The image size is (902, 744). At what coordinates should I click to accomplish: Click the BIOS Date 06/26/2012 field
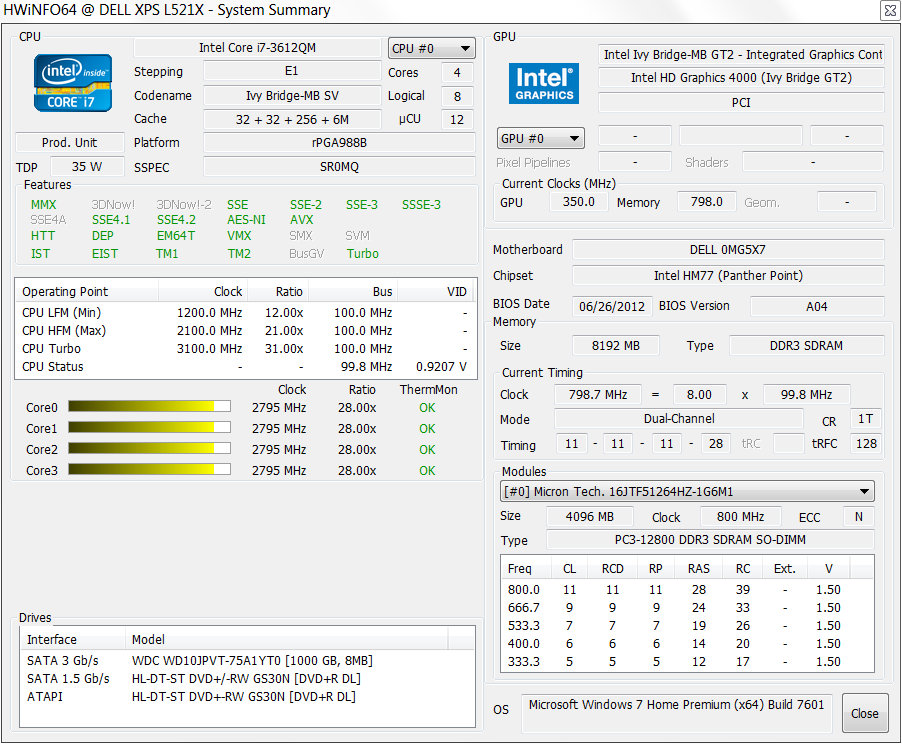tap(612, 306)
